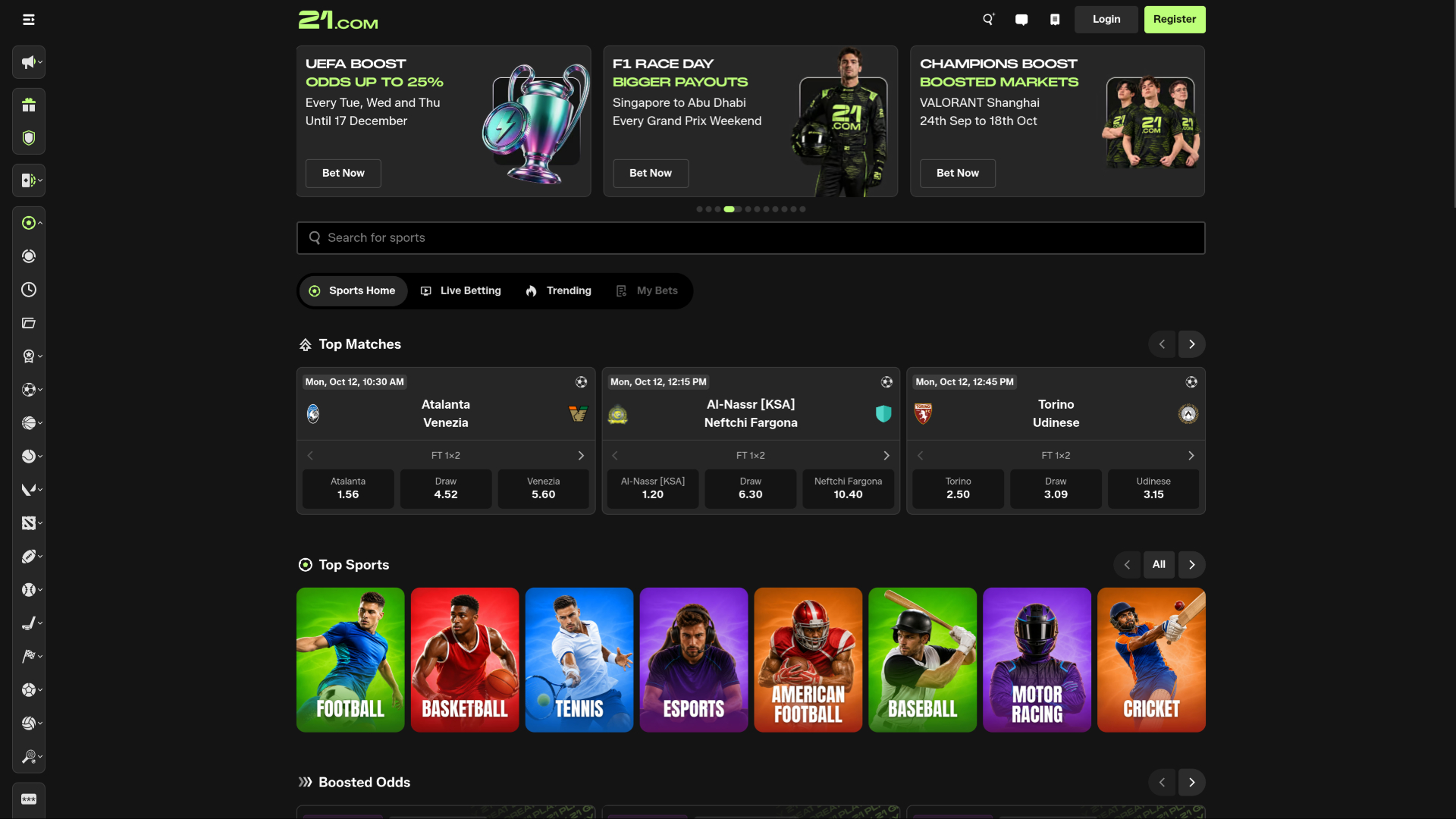Image resolution: width=1456 pixels, height=819 pixels.
Task: Show All top sports
Action: point(1159,565)
